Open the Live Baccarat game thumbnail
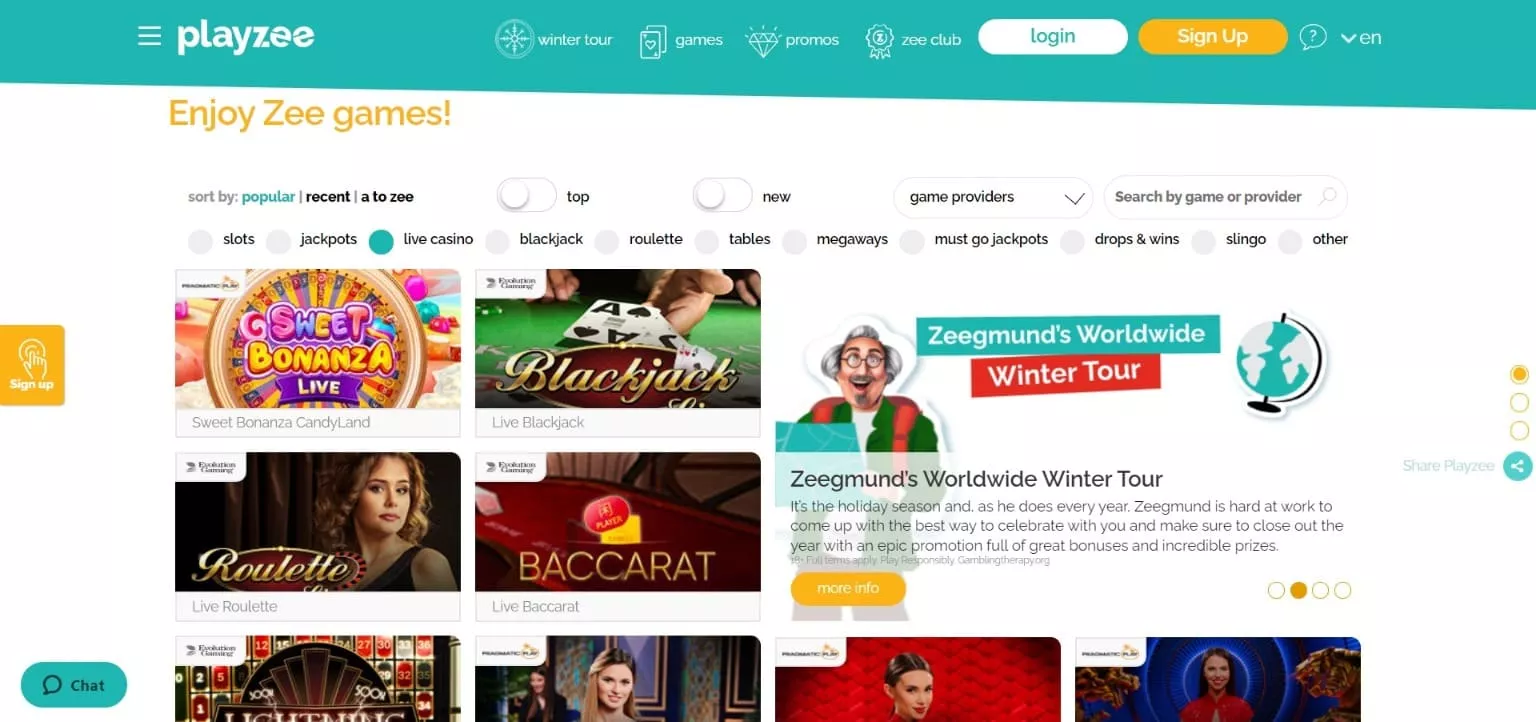This screenshot has width=1536, height=722. tap(618, 536)
